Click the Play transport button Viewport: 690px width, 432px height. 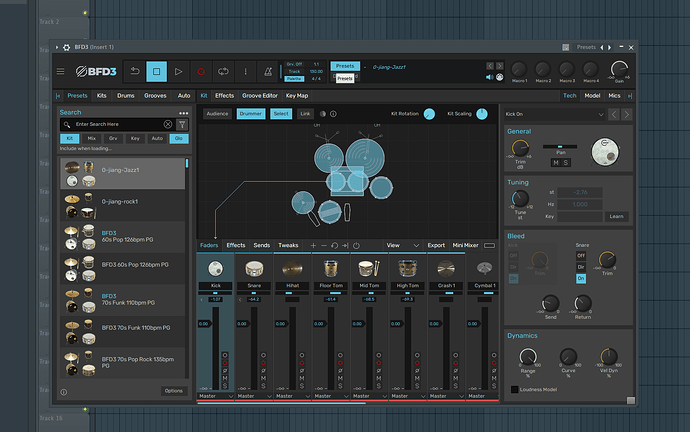(x=179, y=71)
